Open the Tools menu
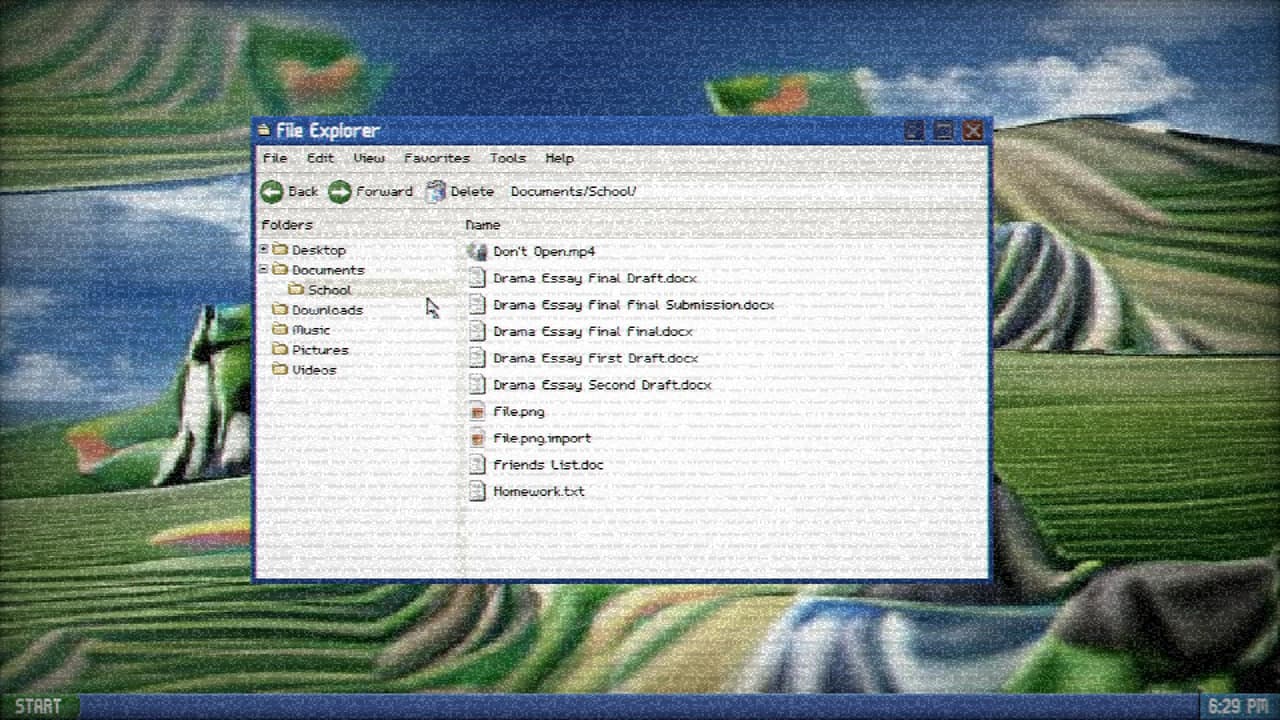The height and width of the screenshot is (720, 1280). [x=507, y=158]
